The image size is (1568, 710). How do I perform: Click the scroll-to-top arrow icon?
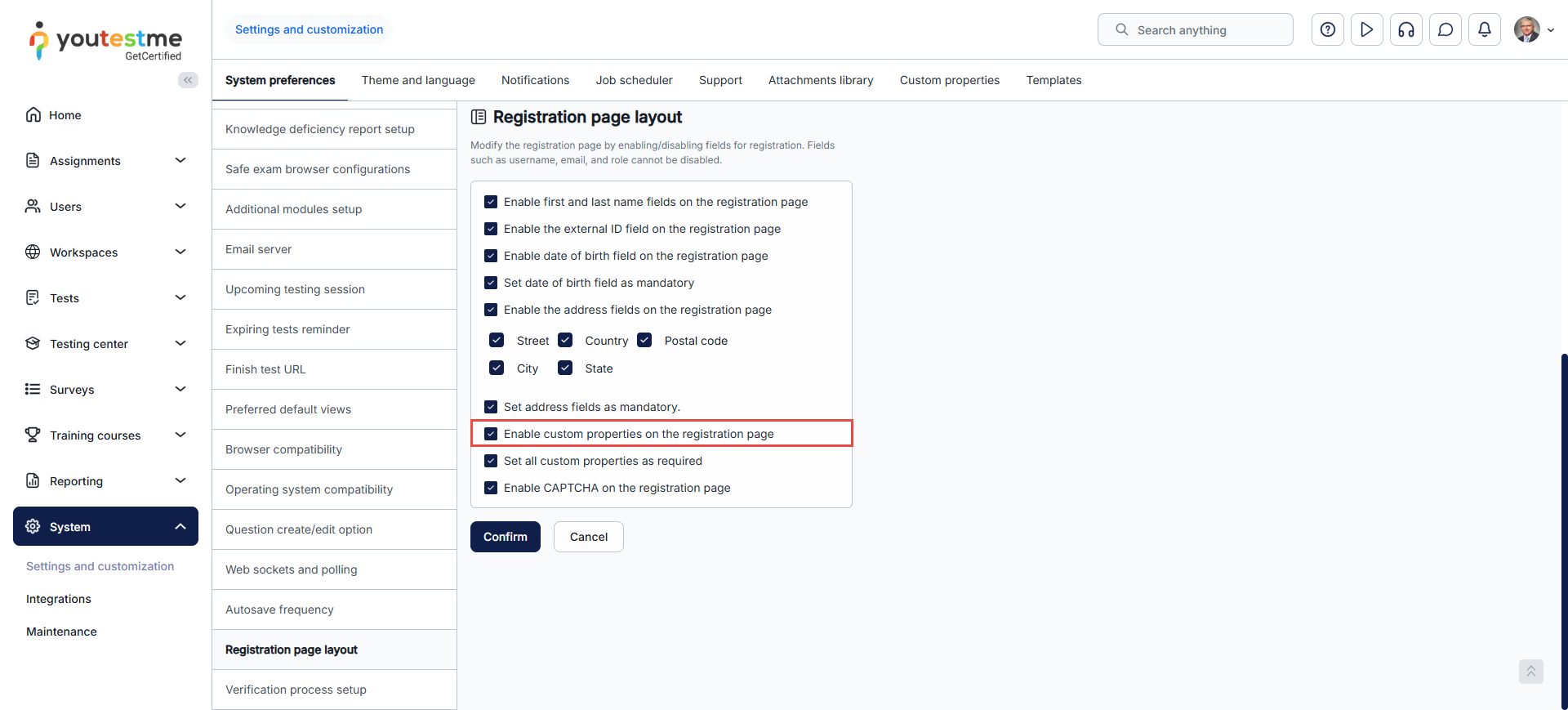tap(1530, 672)
